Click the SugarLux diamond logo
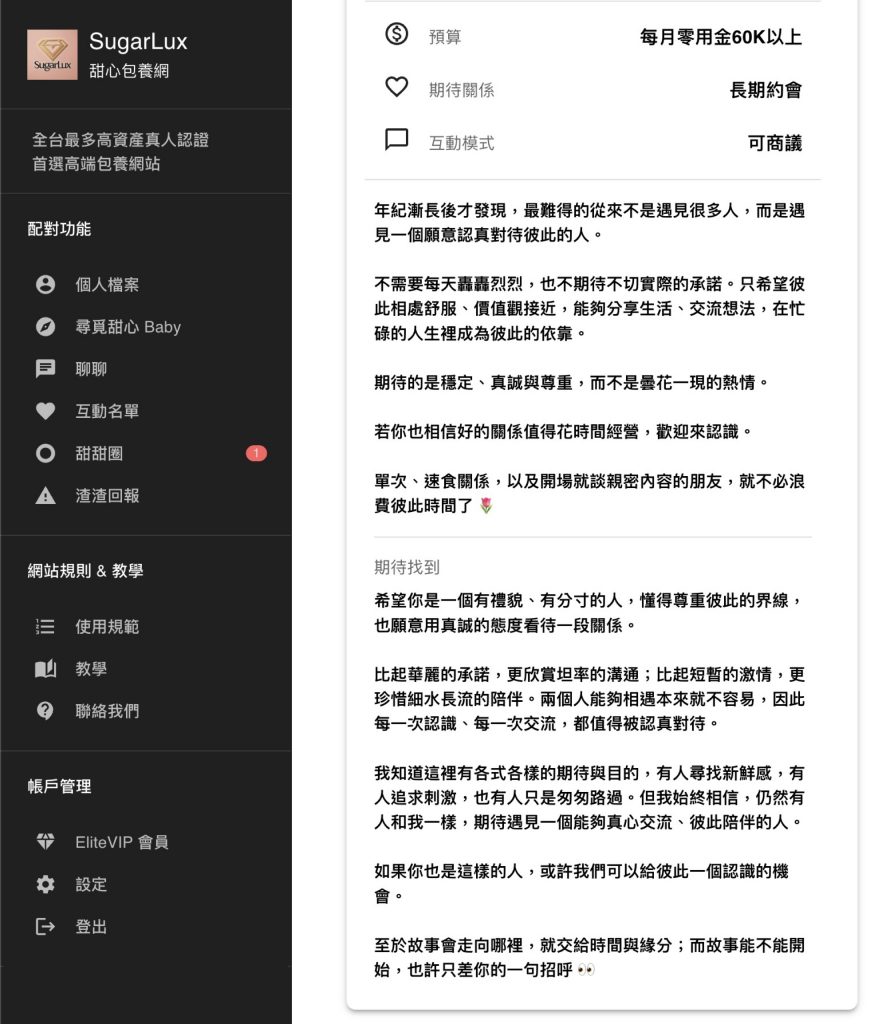Viewport: 878px width, 1024px height. 52,55
